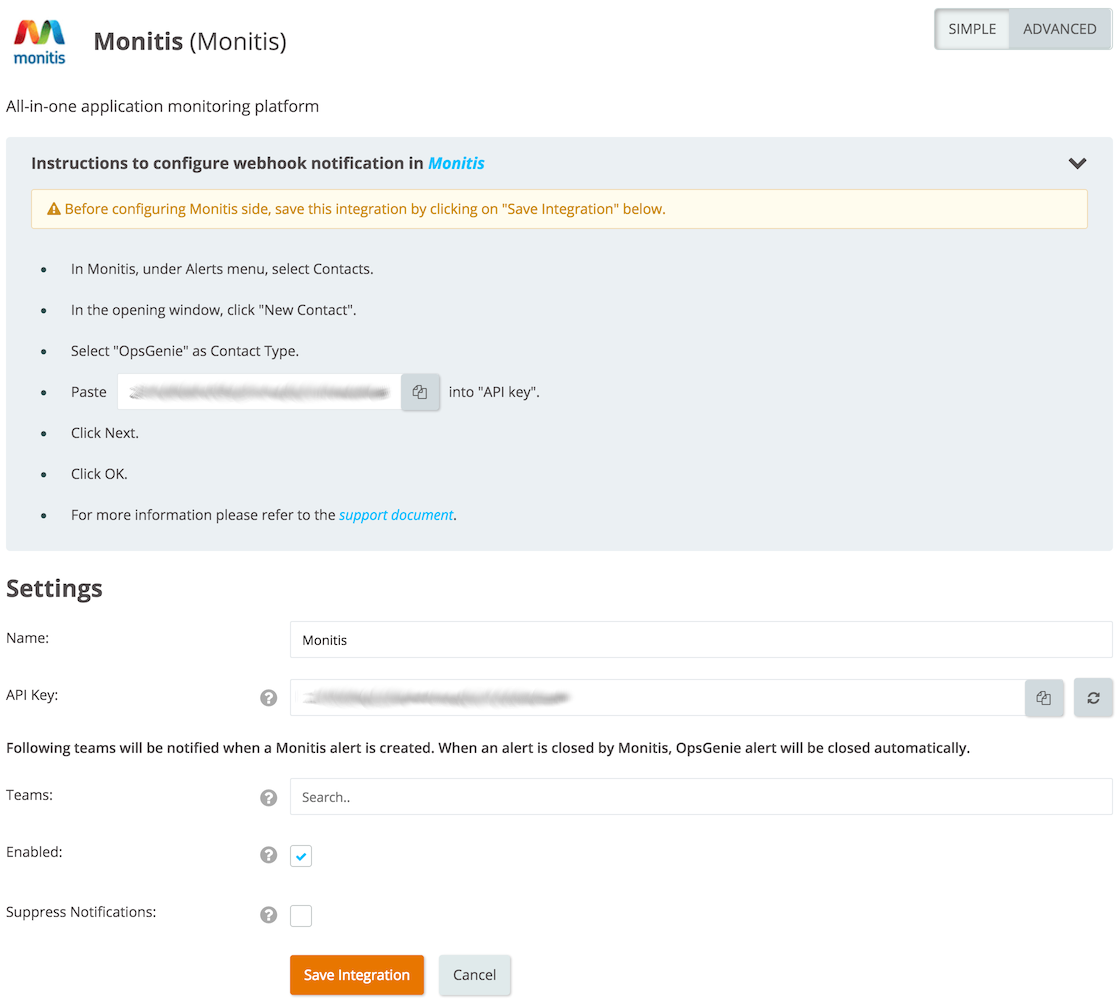Click 'Select "OpsGenie" as Contact Type.' text
The width and height of the screenshot is (1120, 1000).
coord(184,351)
